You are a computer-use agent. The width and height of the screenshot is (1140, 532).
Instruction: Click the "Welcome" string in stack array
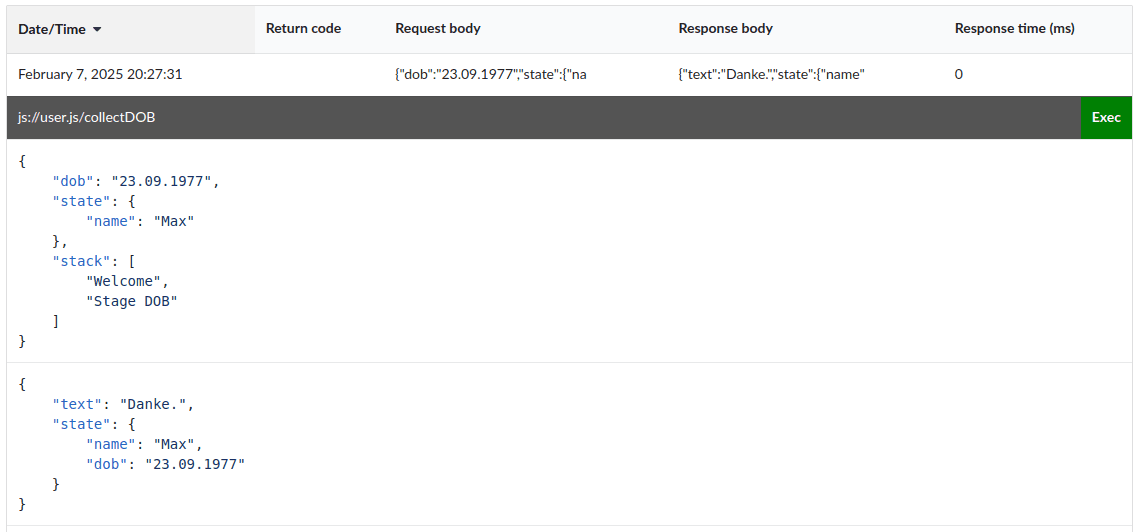[x=120, y=281]
